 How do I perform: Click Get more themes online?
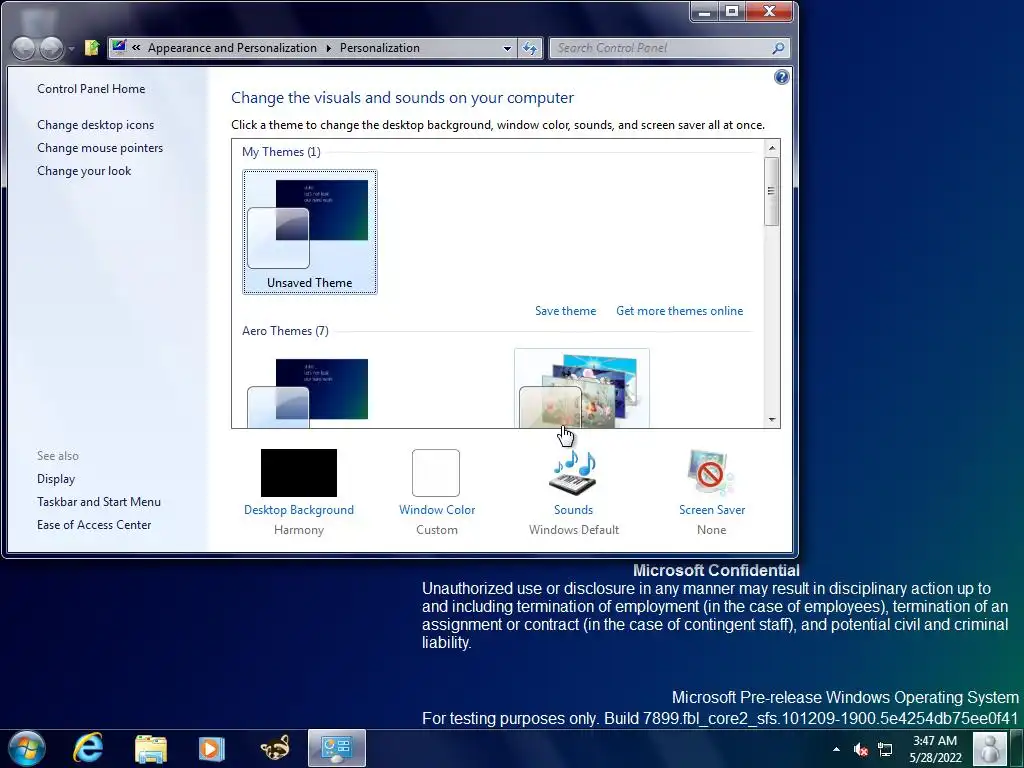tap(679, 311)
